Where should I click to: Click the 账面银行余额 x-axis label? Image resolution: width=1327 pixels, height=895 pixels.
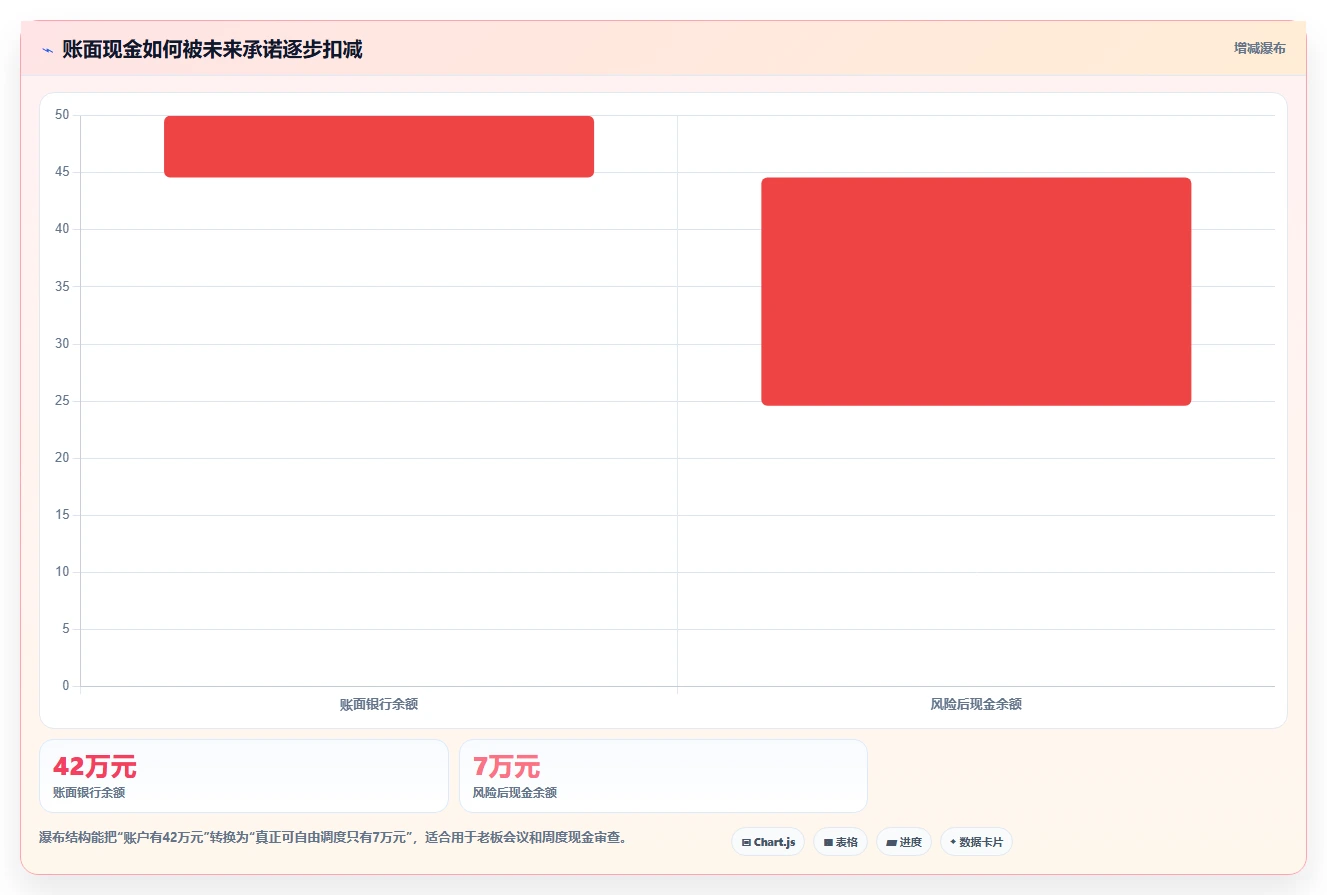coord(379,704)
